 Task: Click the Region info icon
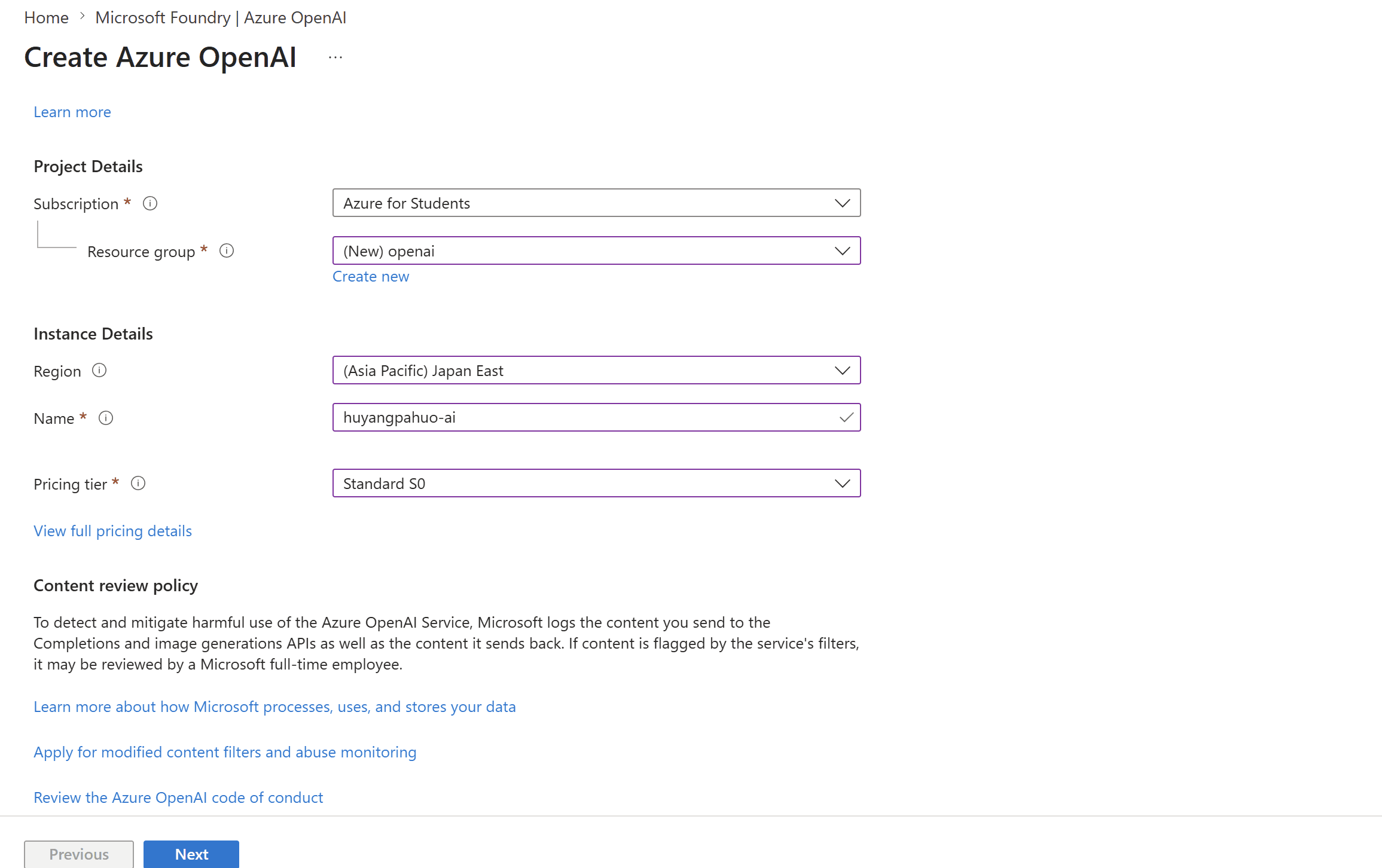(99, 370)
